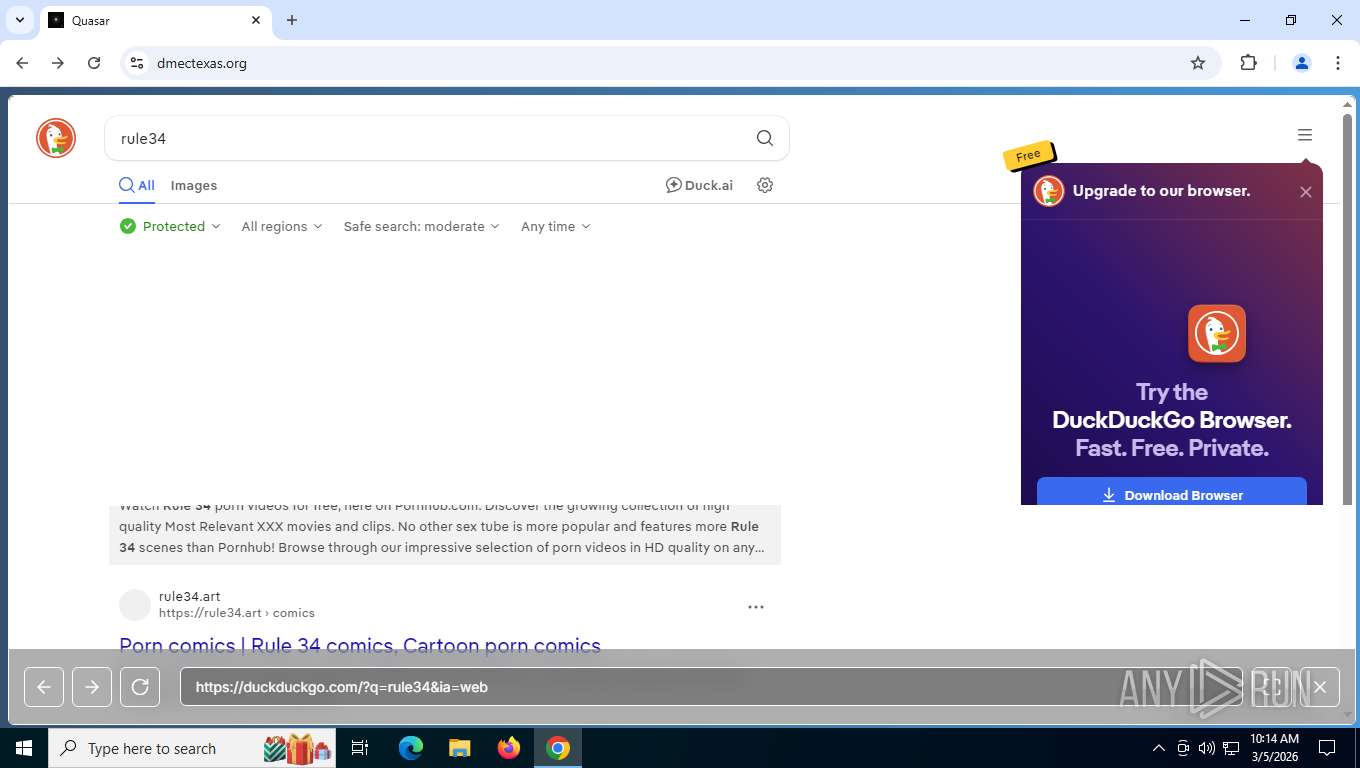
Task: Select the All results tab
Action: click(x=137, y=185)
